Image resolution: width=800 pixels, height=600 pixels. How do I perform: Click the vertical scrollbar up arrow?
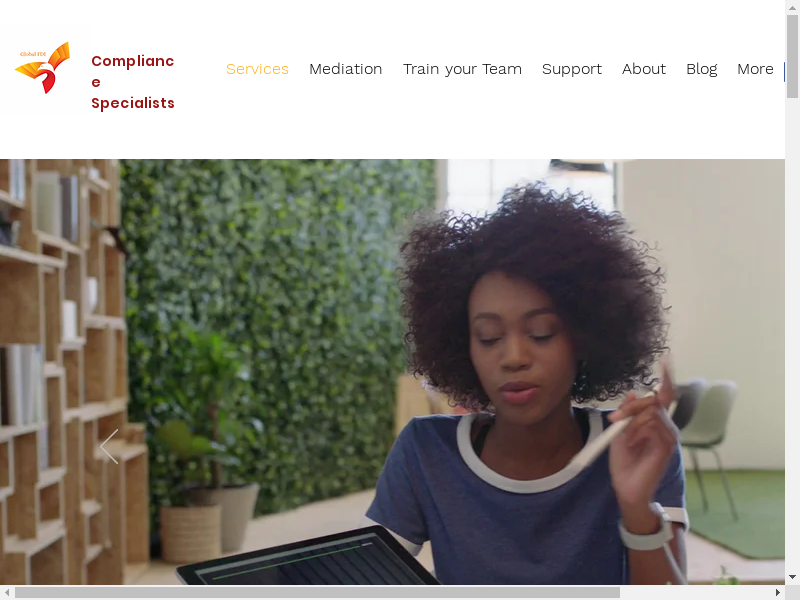792,7
